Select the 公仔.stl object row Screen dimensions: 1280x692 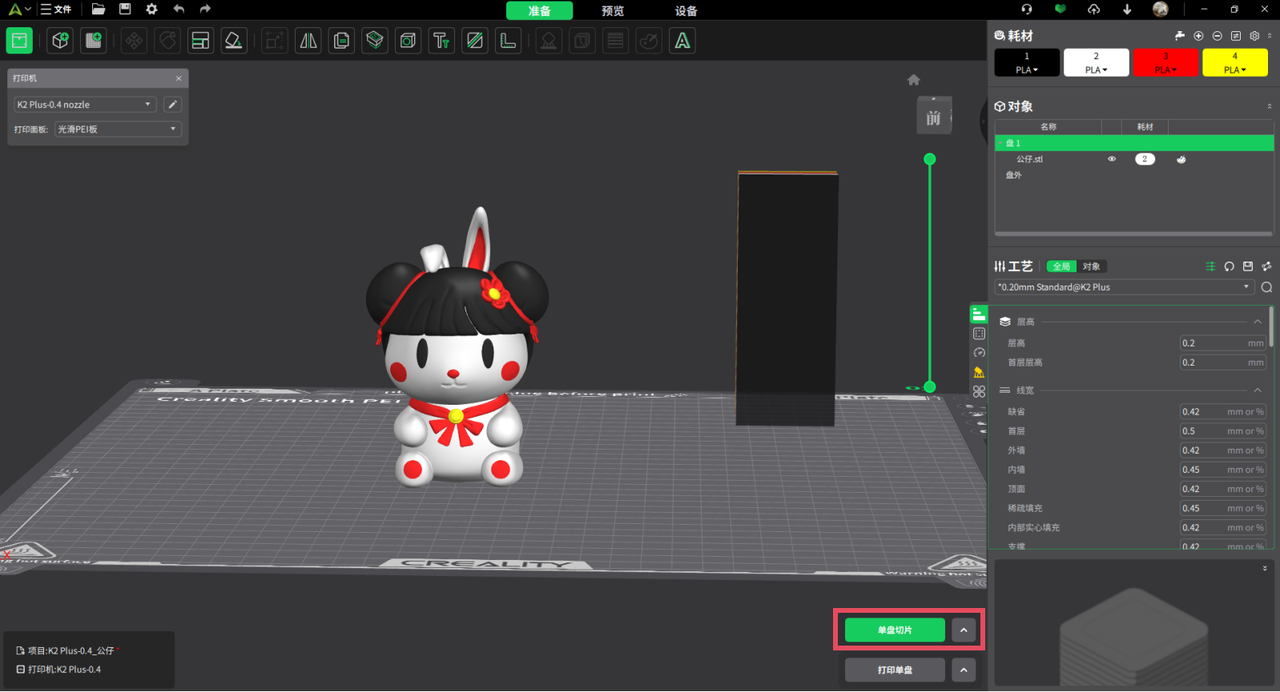(x=1134, y=159)
